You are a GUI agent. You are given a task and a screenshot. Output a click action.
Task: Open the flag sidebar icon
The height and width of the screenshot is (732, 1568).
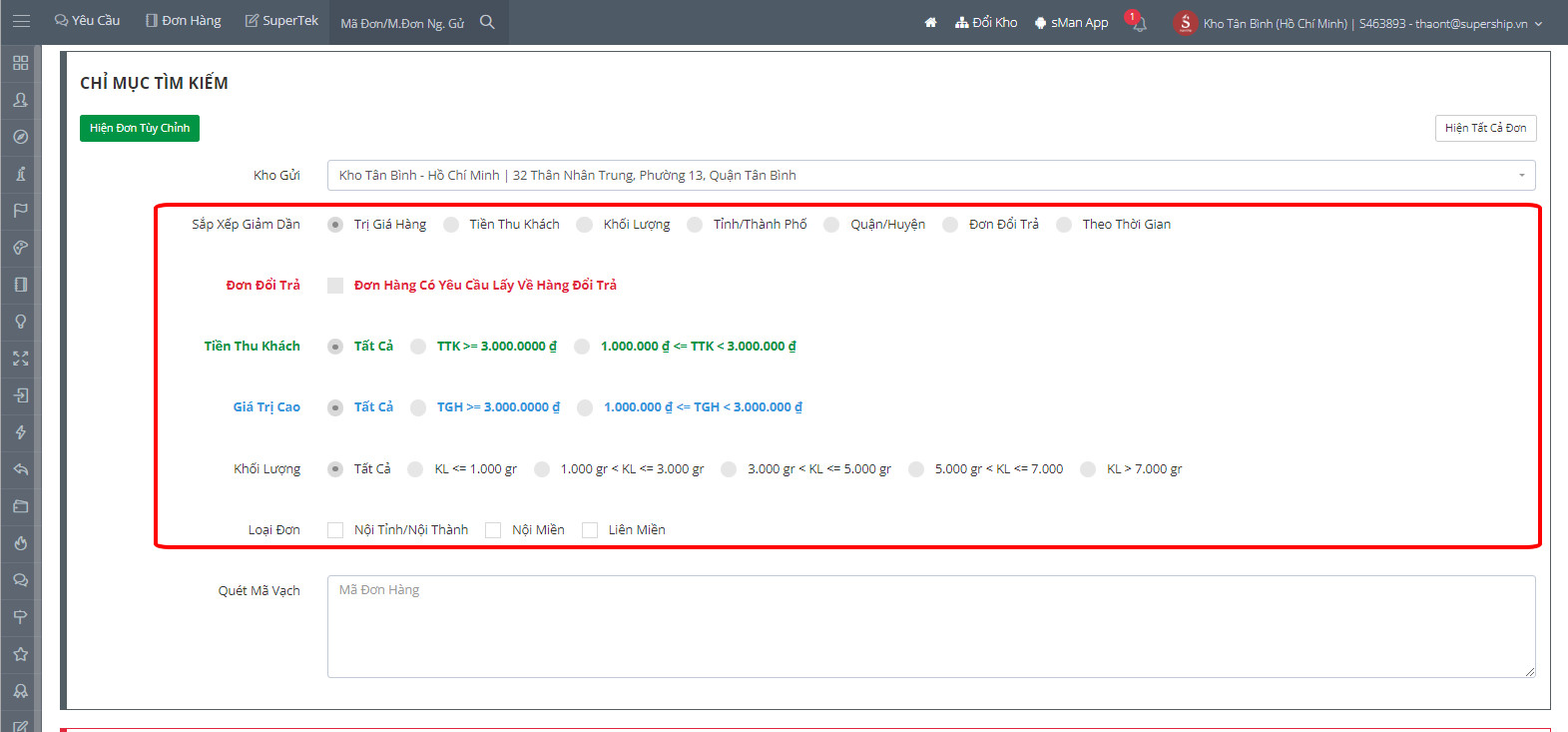coord(20,211)
